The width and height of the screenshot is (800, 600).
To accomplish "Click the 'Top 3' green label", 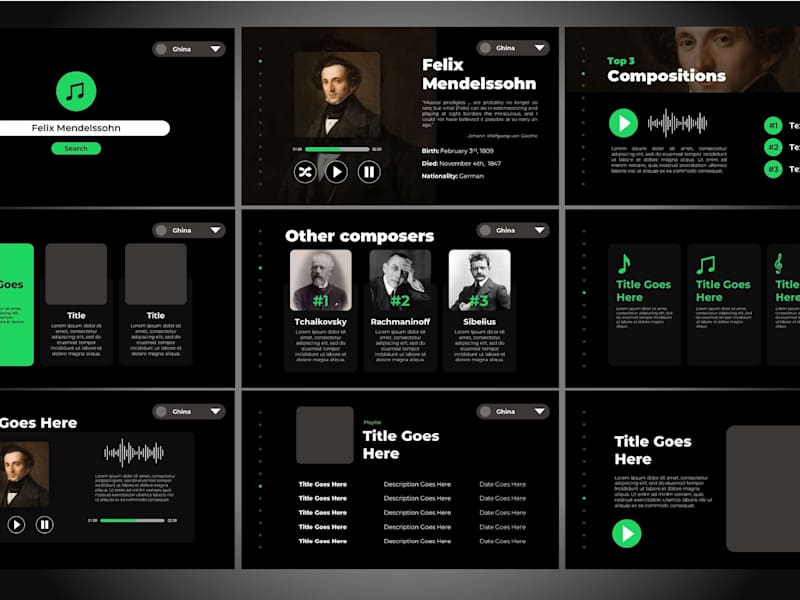I will click(621, 61).
